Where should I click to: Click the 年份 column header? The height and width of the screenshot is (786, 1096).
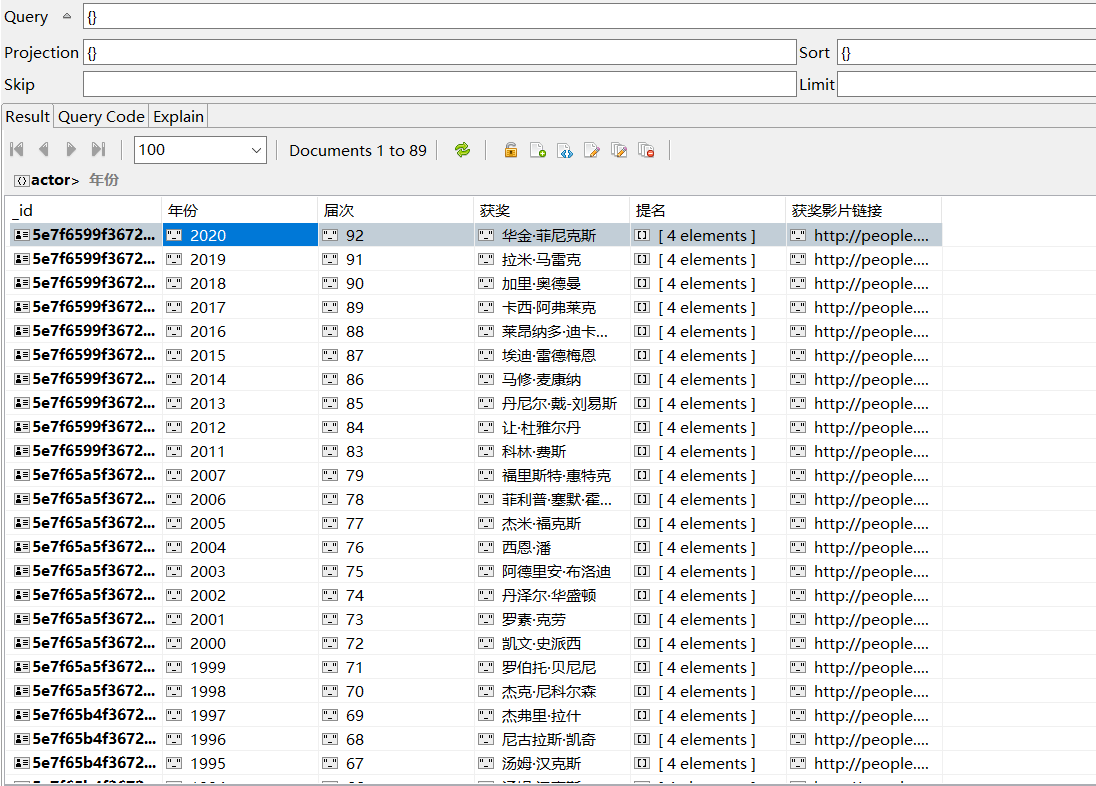coord(240,210)
